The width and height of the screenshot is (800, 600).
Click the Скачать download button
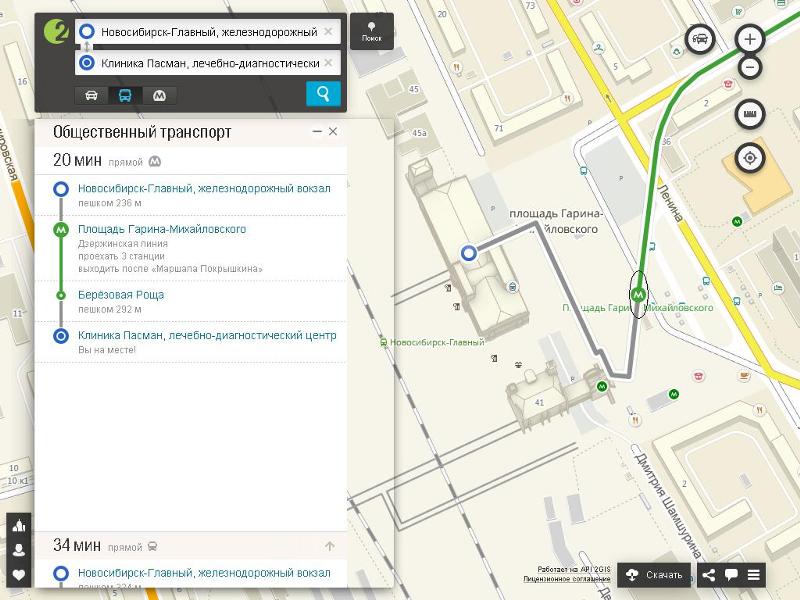tap(654, 575)
